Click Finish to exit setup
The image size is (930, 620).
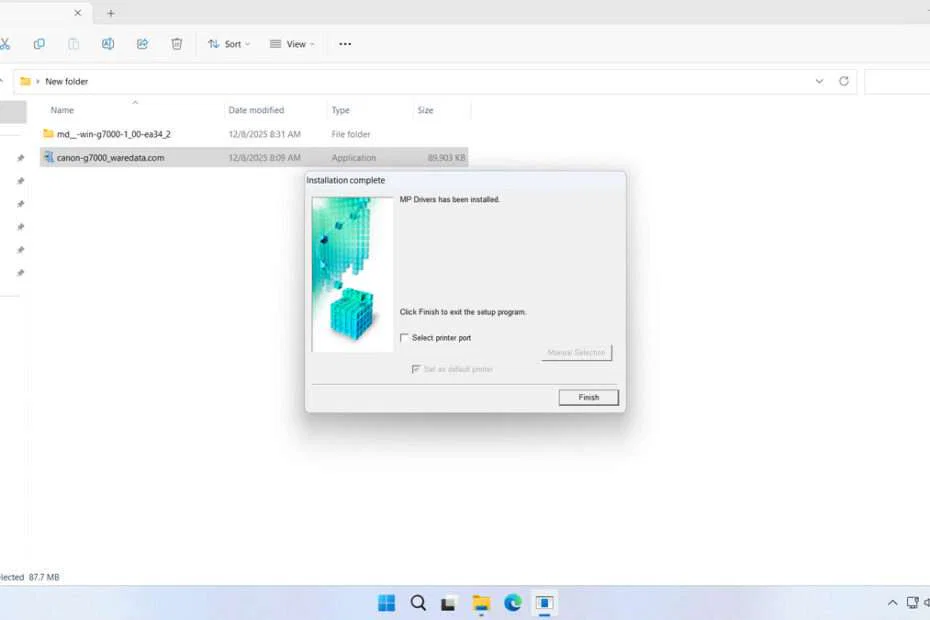click(x=589, y=397)
